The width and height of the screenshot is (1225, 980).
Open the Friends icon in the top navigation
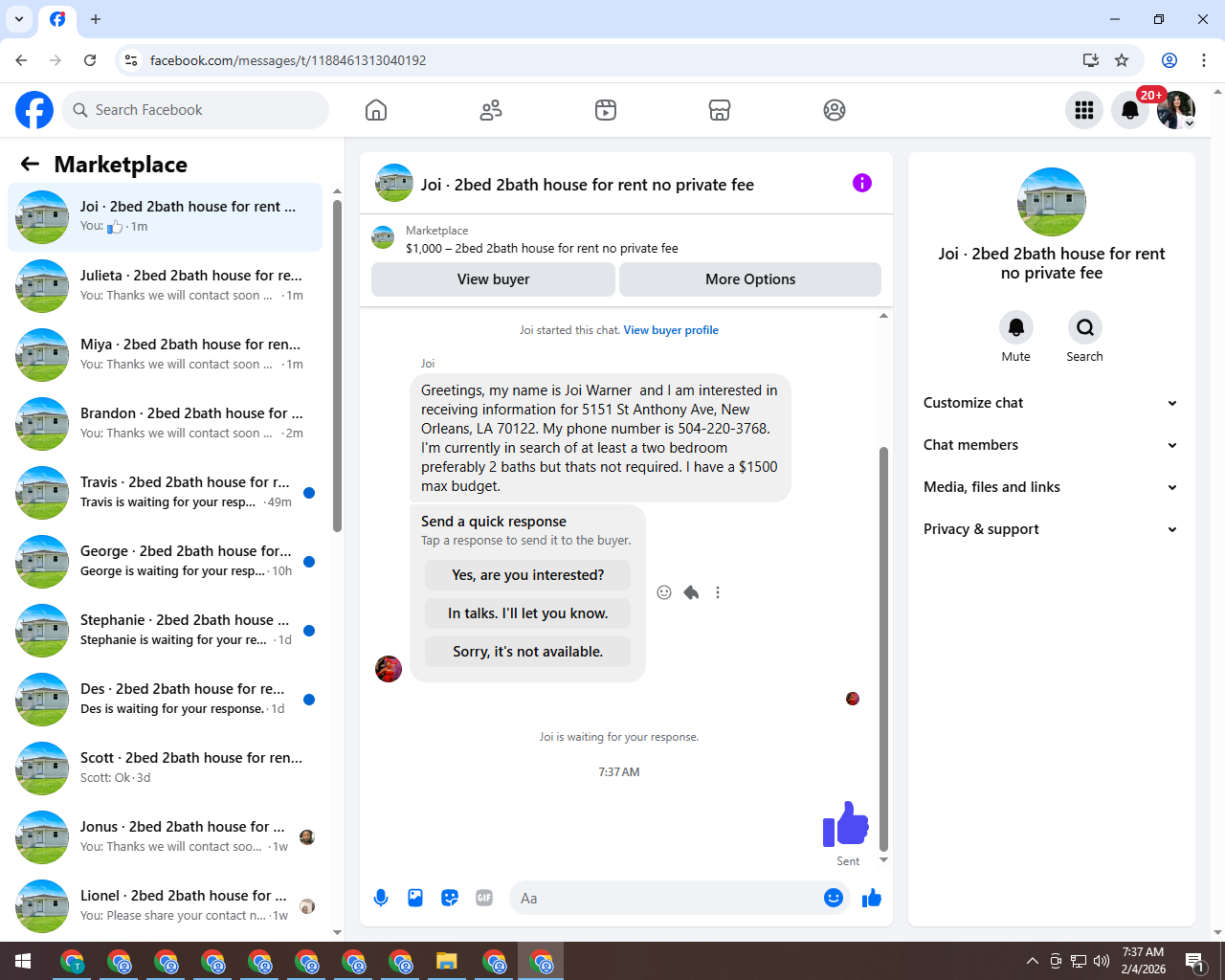pyautogui.click(x=491, y=110)
